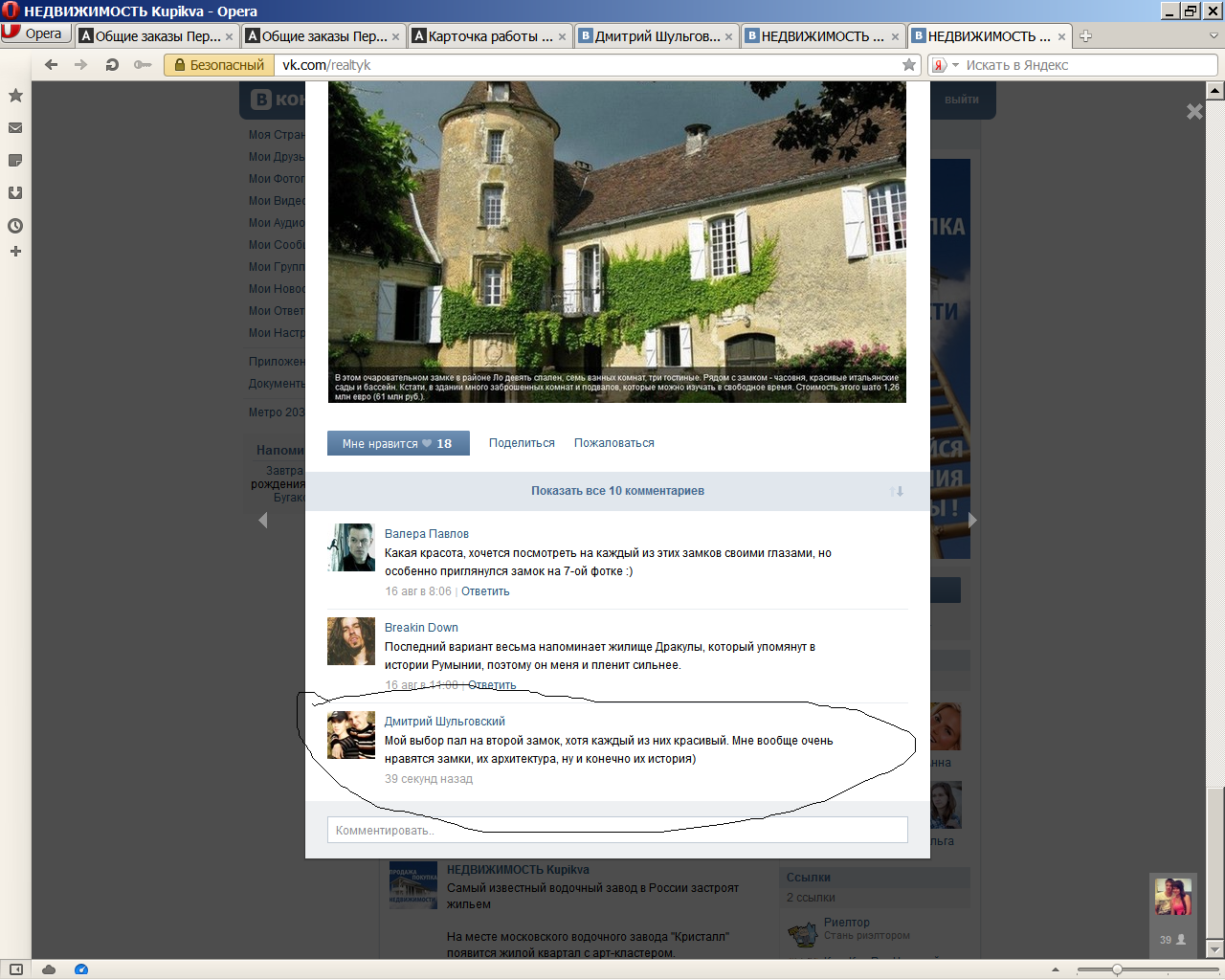The image size is (1225, 980).
Task: Open the History clock panel in the sidebar
Action: (x=15, y=226)
